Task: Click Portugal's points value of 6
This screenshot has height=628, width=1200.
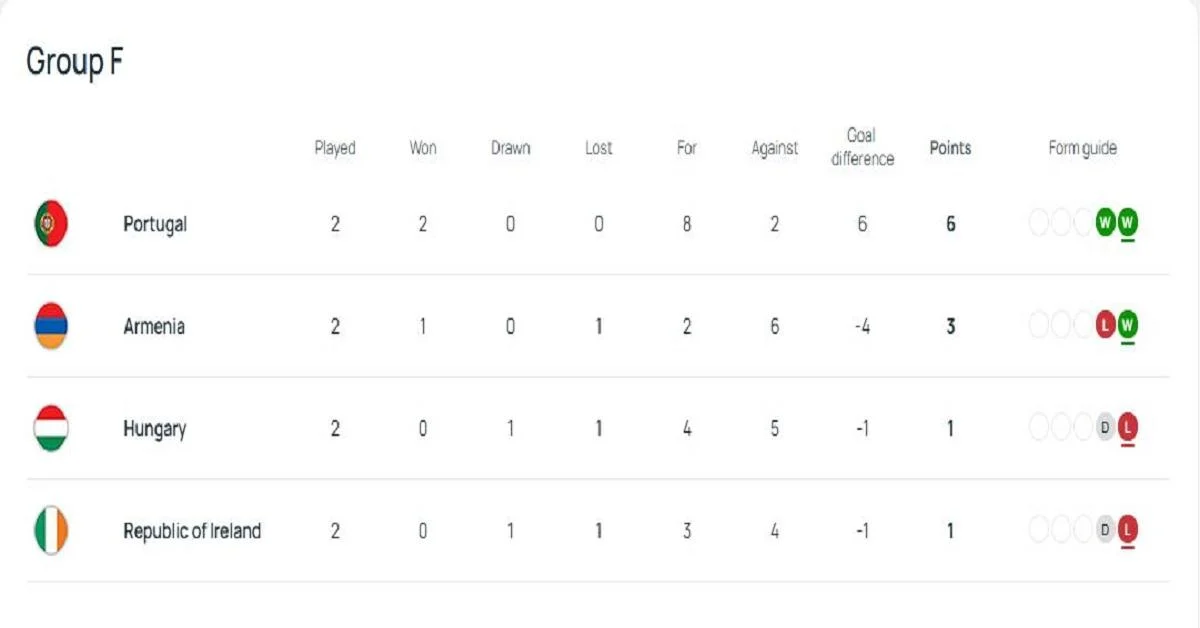Action: (x=950, y=224)
